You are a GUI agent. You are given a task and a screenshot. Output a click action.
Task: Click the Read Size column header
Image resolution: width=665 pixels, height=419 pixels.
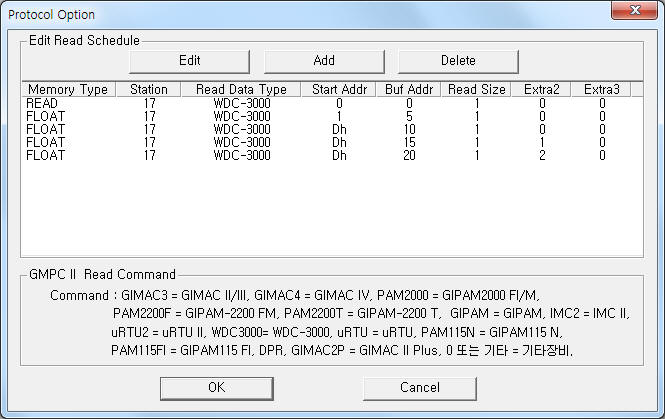(476, 89)
